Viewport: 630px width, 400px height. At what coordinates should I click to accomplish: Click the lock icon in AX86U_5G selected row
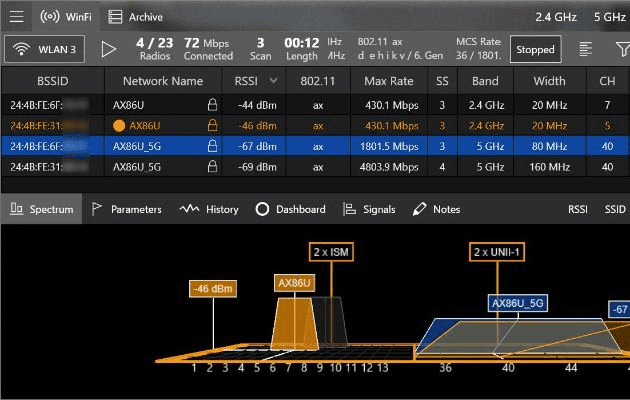click(211, 146)
